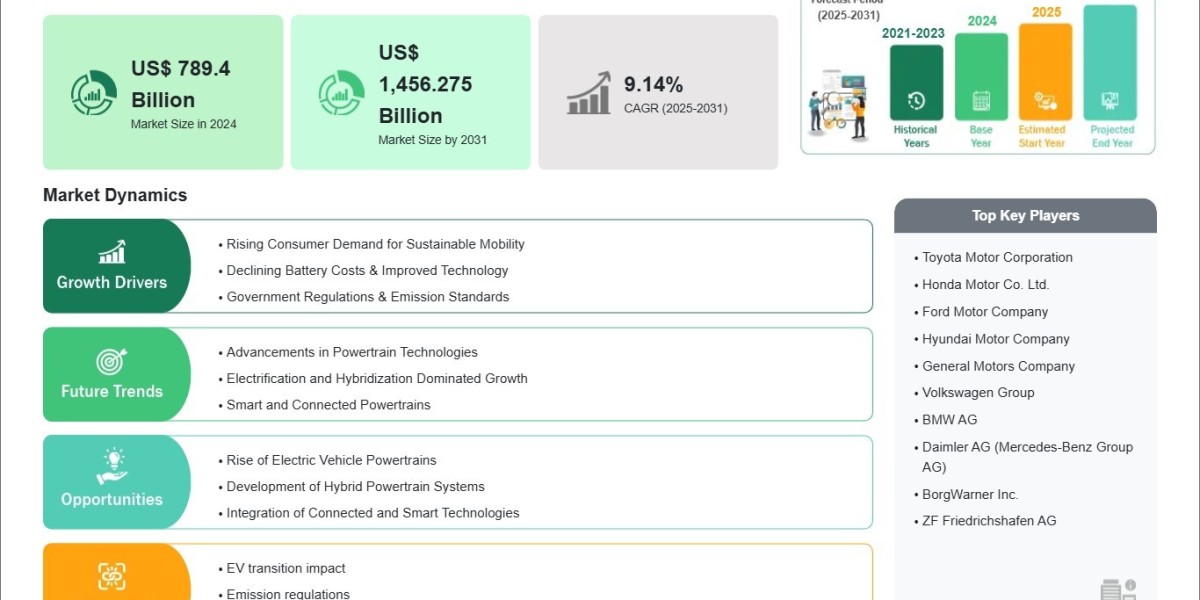Click 'EV transition impact' bullet
Viewport: 1200px width, 600px height.
coord(286,568)
